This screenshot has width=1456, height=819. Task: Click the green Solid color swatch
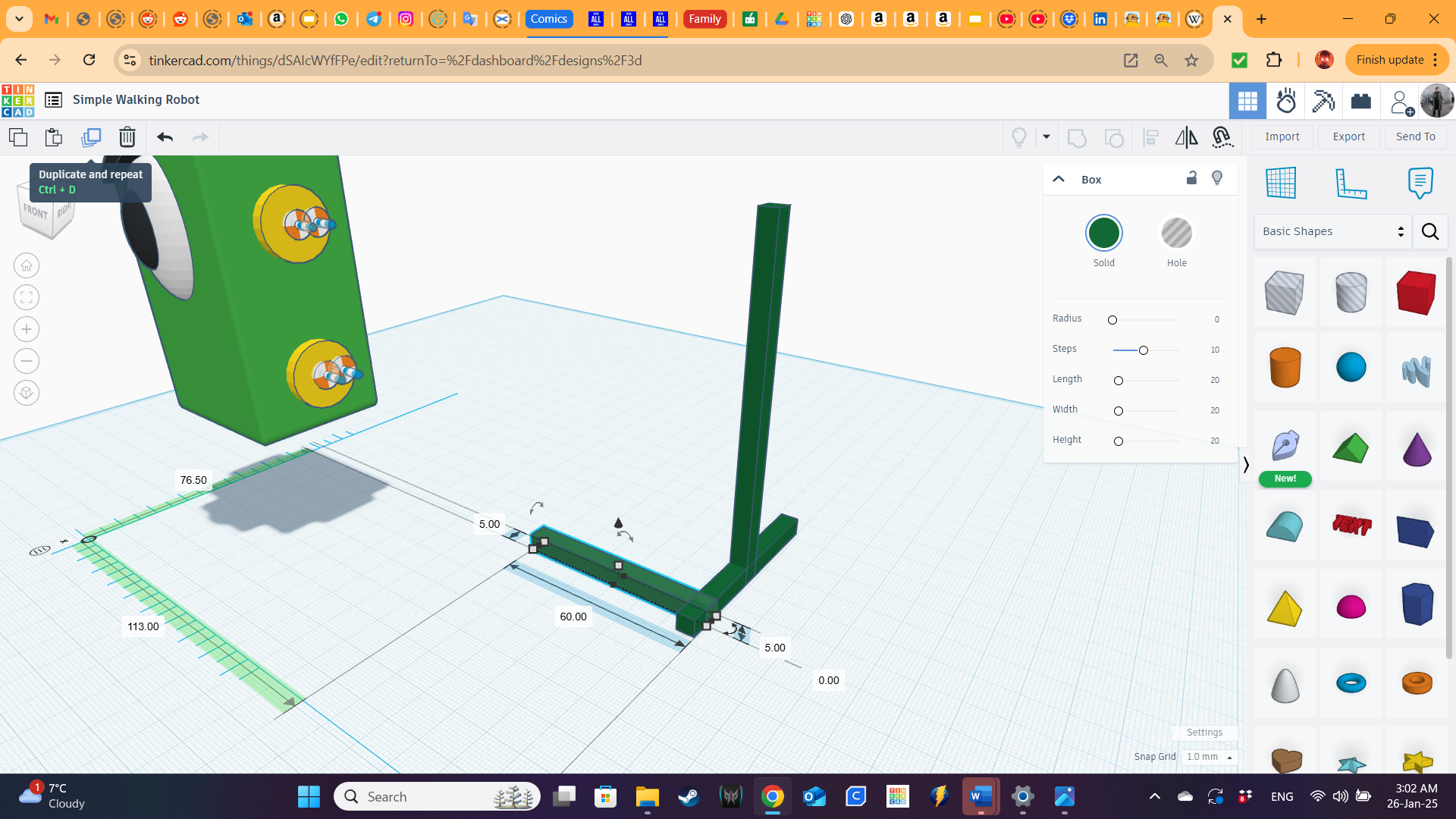click(x=1104, y=232)
